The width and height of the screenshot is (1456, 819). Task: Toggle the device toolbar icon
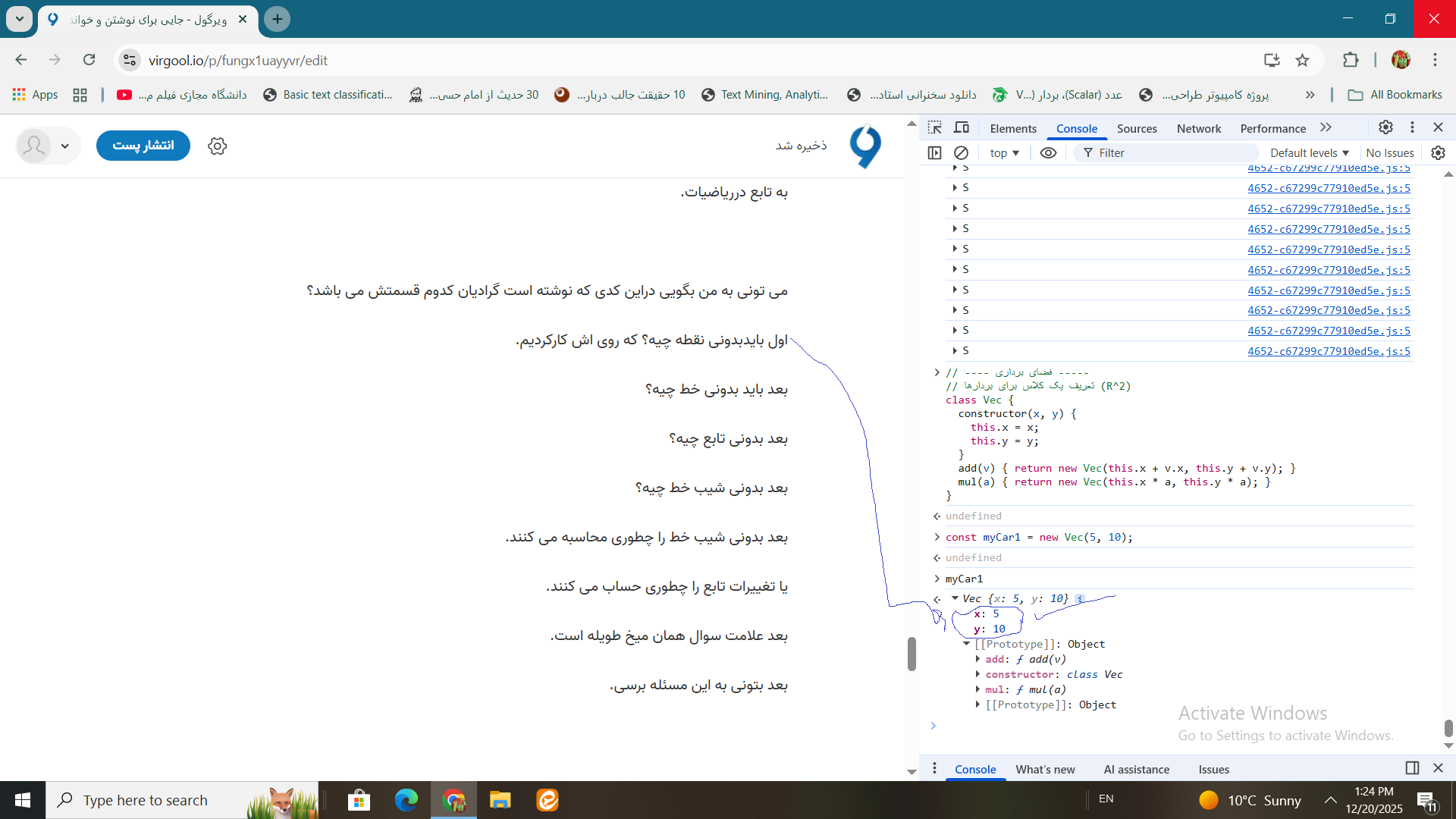(962, 127)
